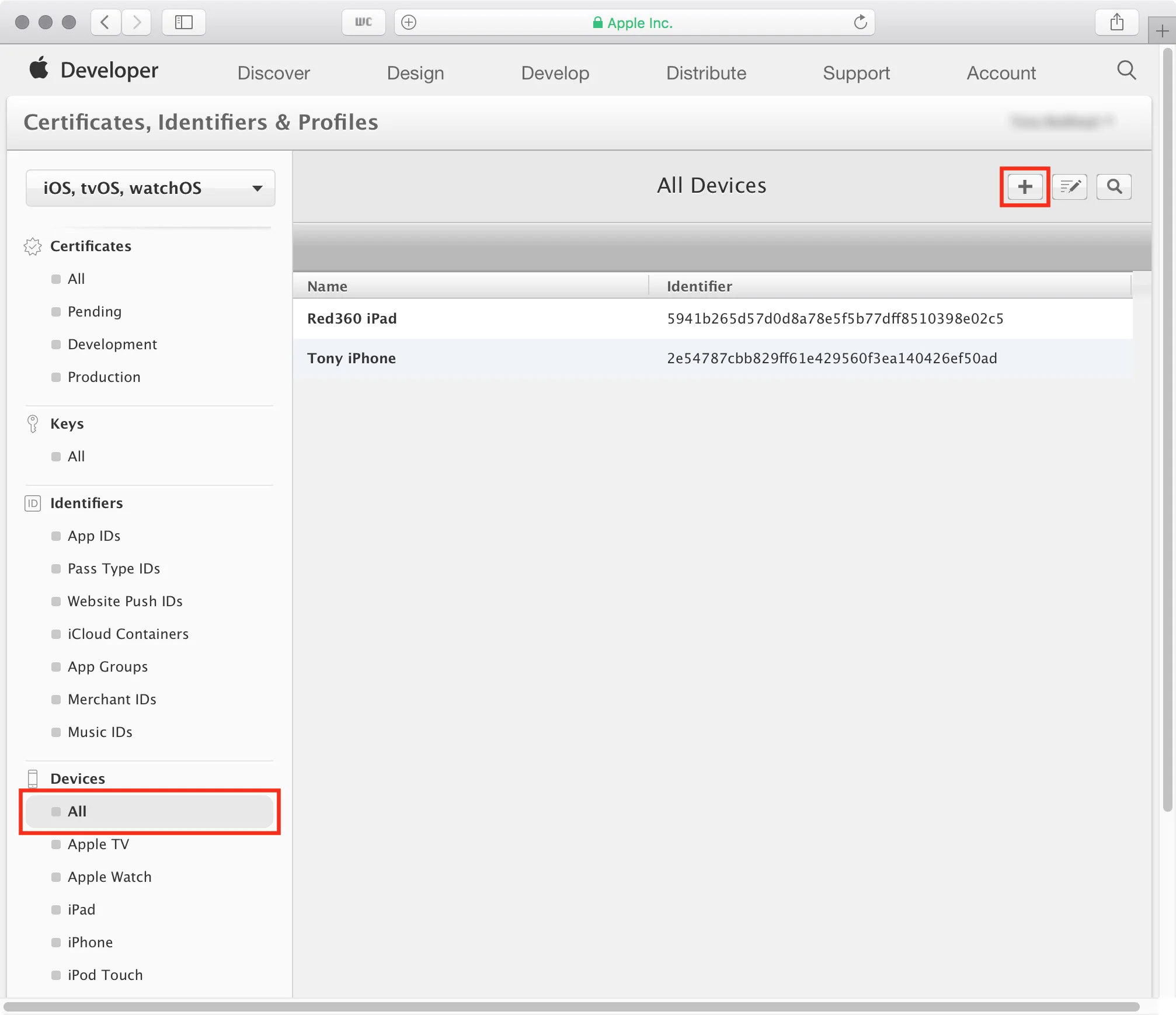Click the Devices section heading
The height and width of the screenshot is (1015, 1176).
78,778
